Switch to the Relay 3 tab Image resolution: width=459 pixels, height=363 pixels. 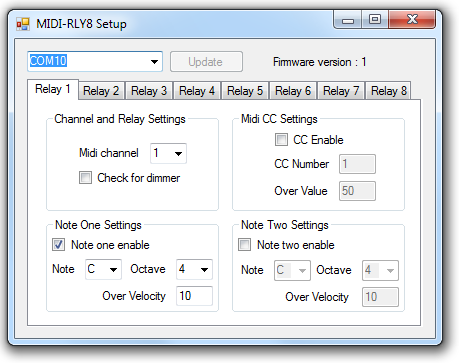tap(149, 91)
